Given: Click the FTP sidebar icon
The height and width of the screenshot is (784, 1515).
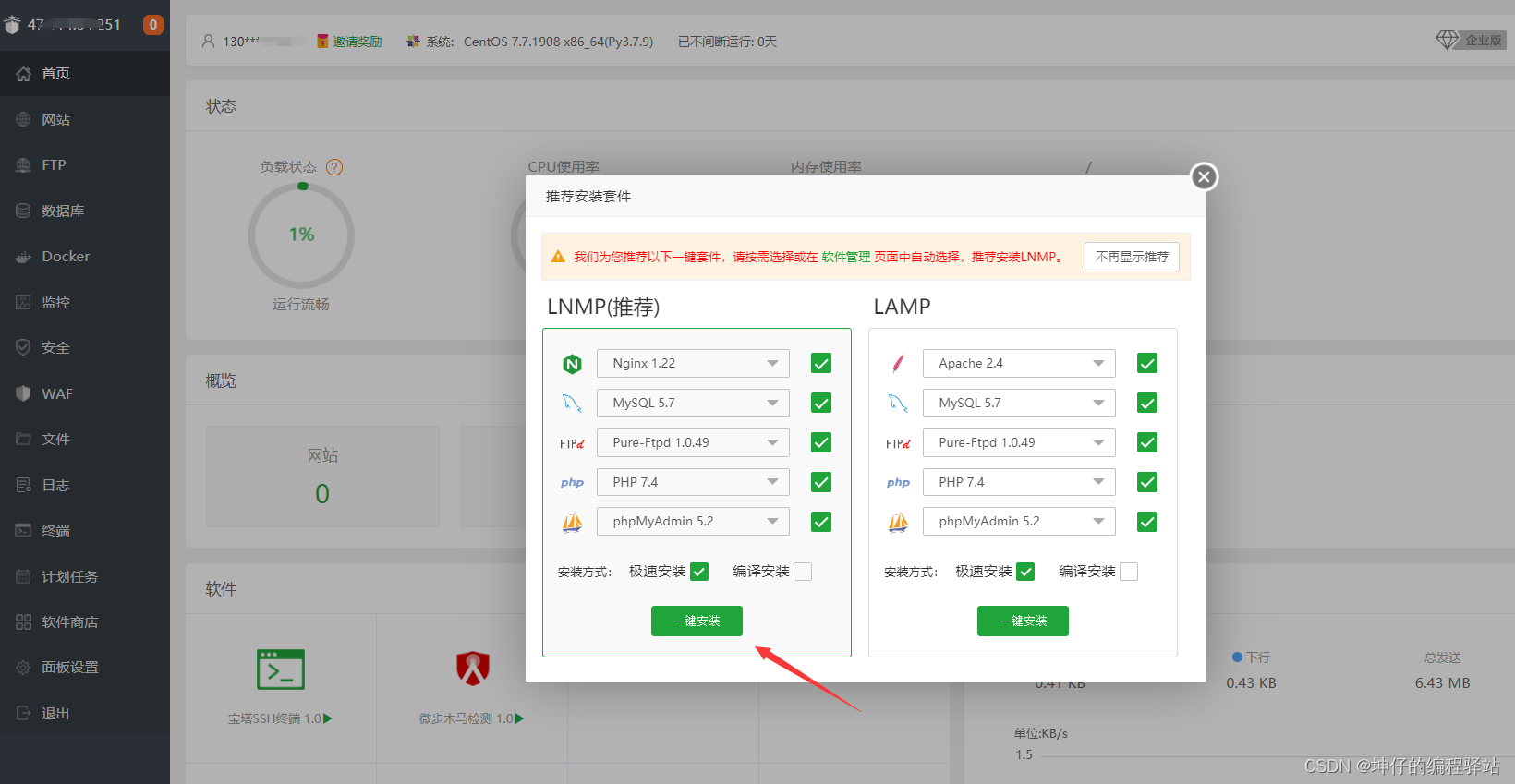Looking at the screenshot, I should coord(23,165).
